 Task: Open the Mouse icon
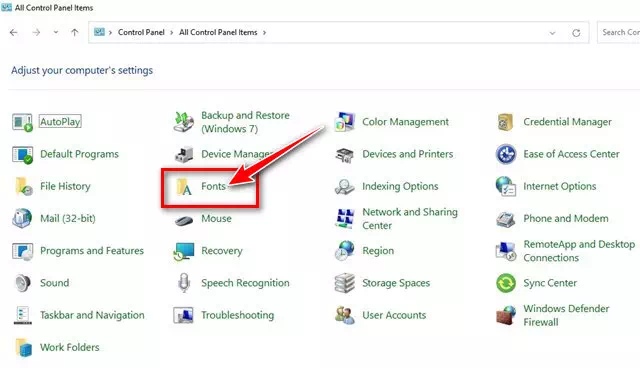184,220
